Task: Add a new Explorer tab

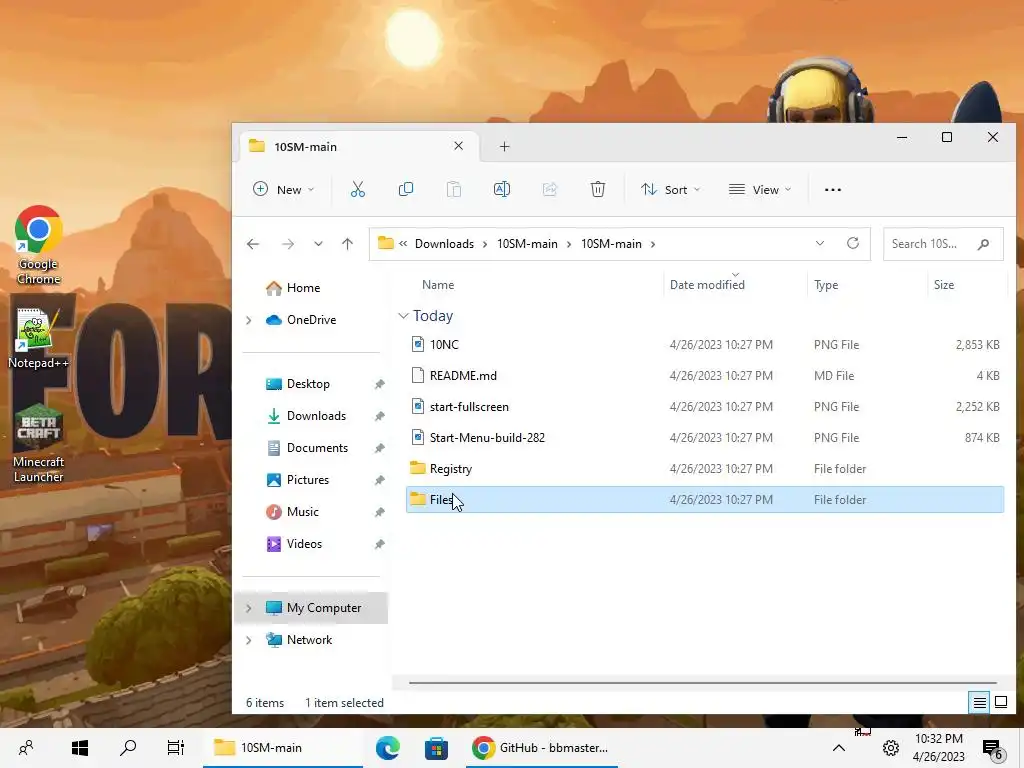Action: 504,146
